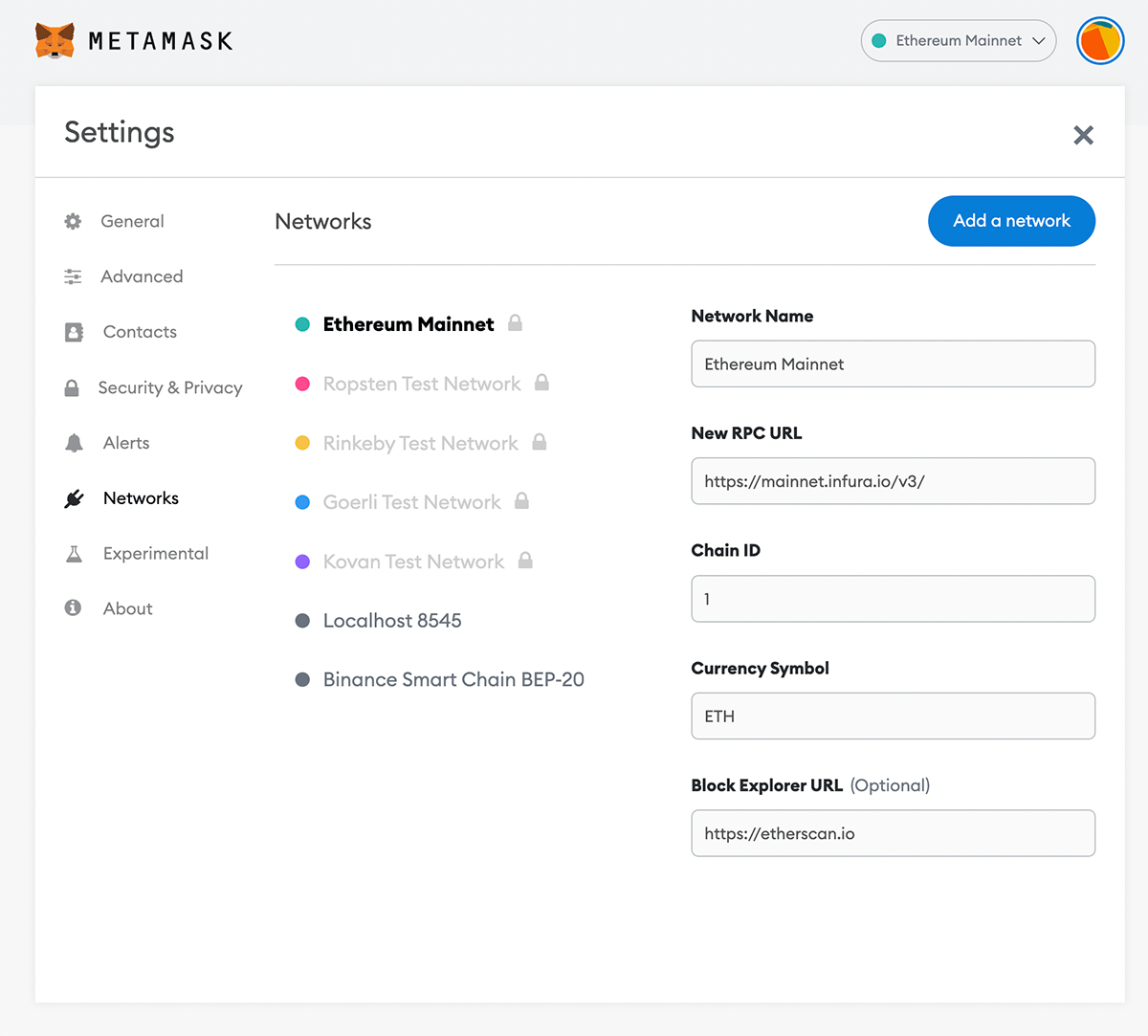Click the Contacts book icon
The height and width of the screenshot is (1036, 1148).
[x=74, y=332]
